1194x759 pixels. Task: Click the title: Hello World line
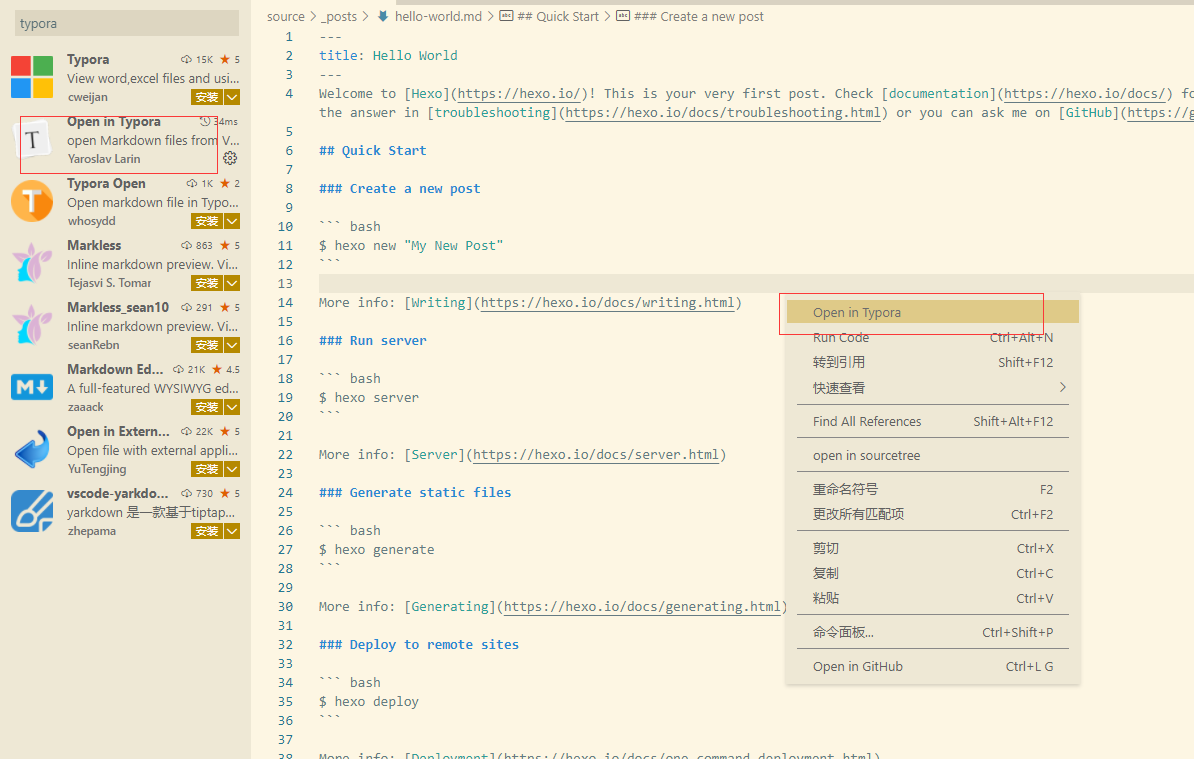coord(388,56)
